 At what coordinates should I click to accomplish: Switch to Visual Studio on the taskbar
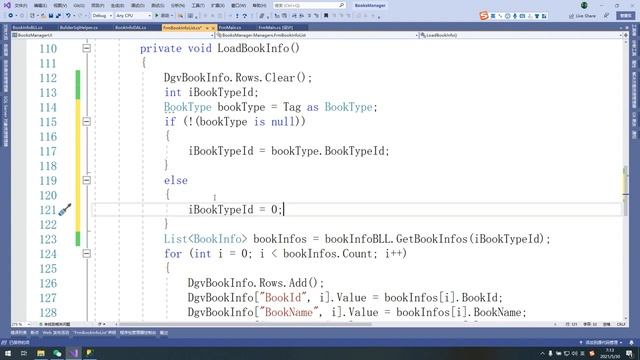coord(73,353)
